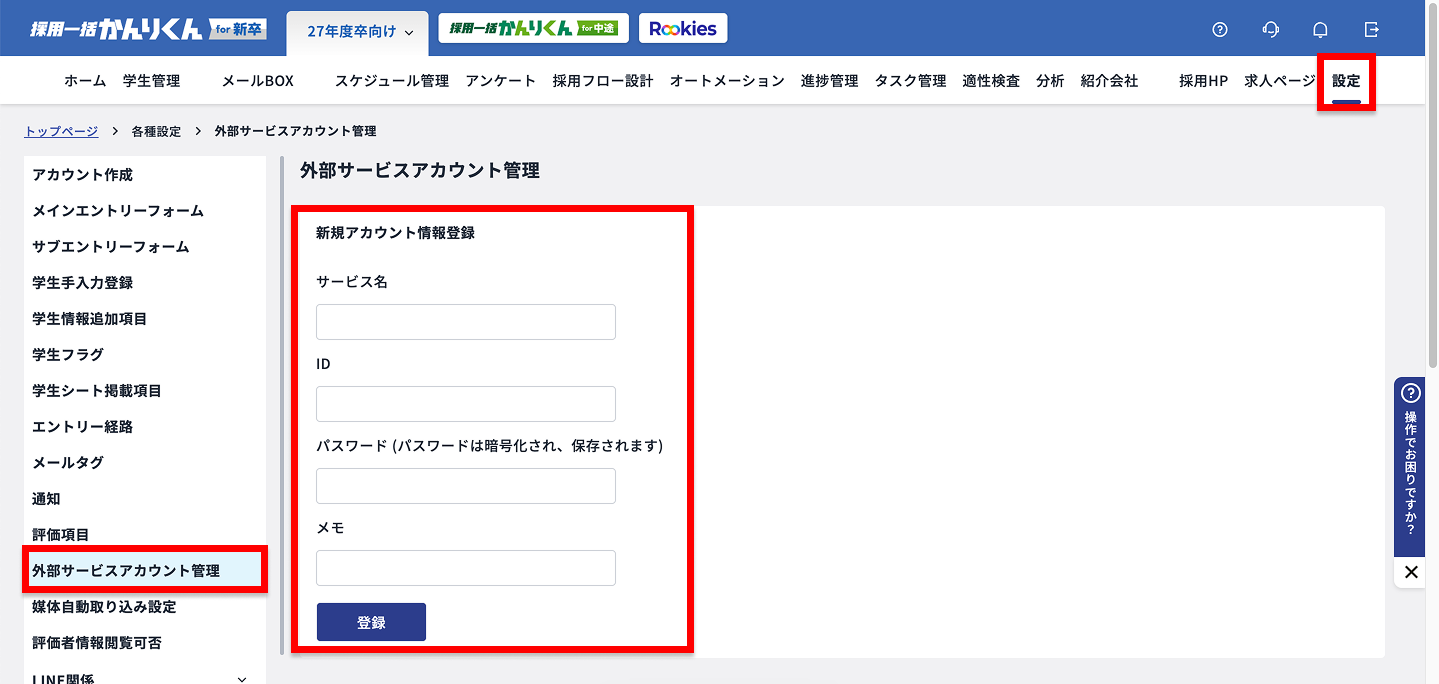Open the 27年度卒向け year dropdown
Screen dimensions: 1439x684
coord(356,32)
